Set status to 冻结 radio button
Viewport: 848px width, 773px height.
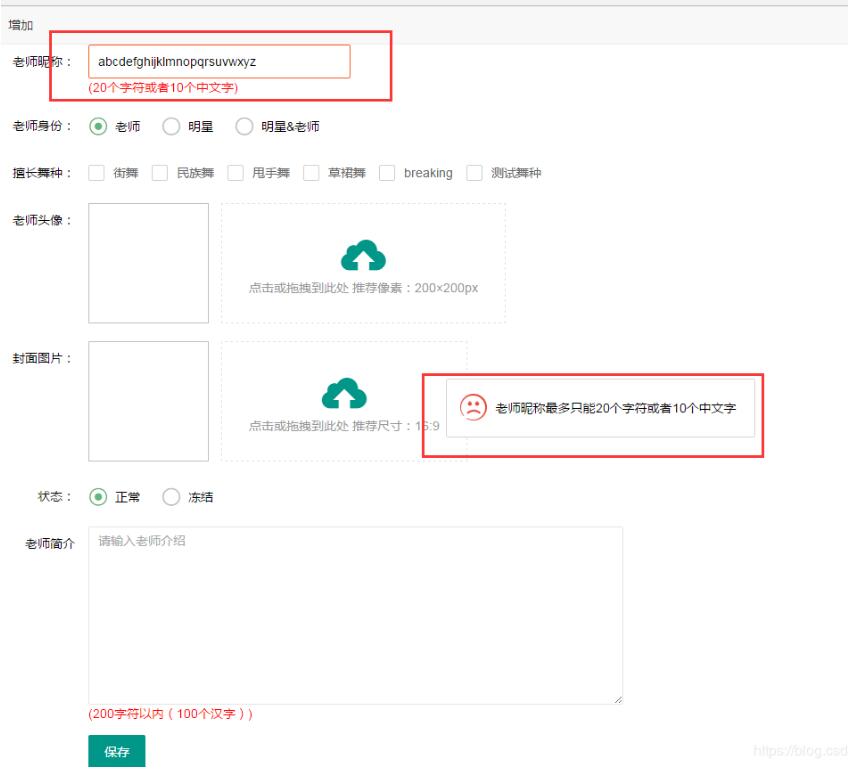pos(171,497)
